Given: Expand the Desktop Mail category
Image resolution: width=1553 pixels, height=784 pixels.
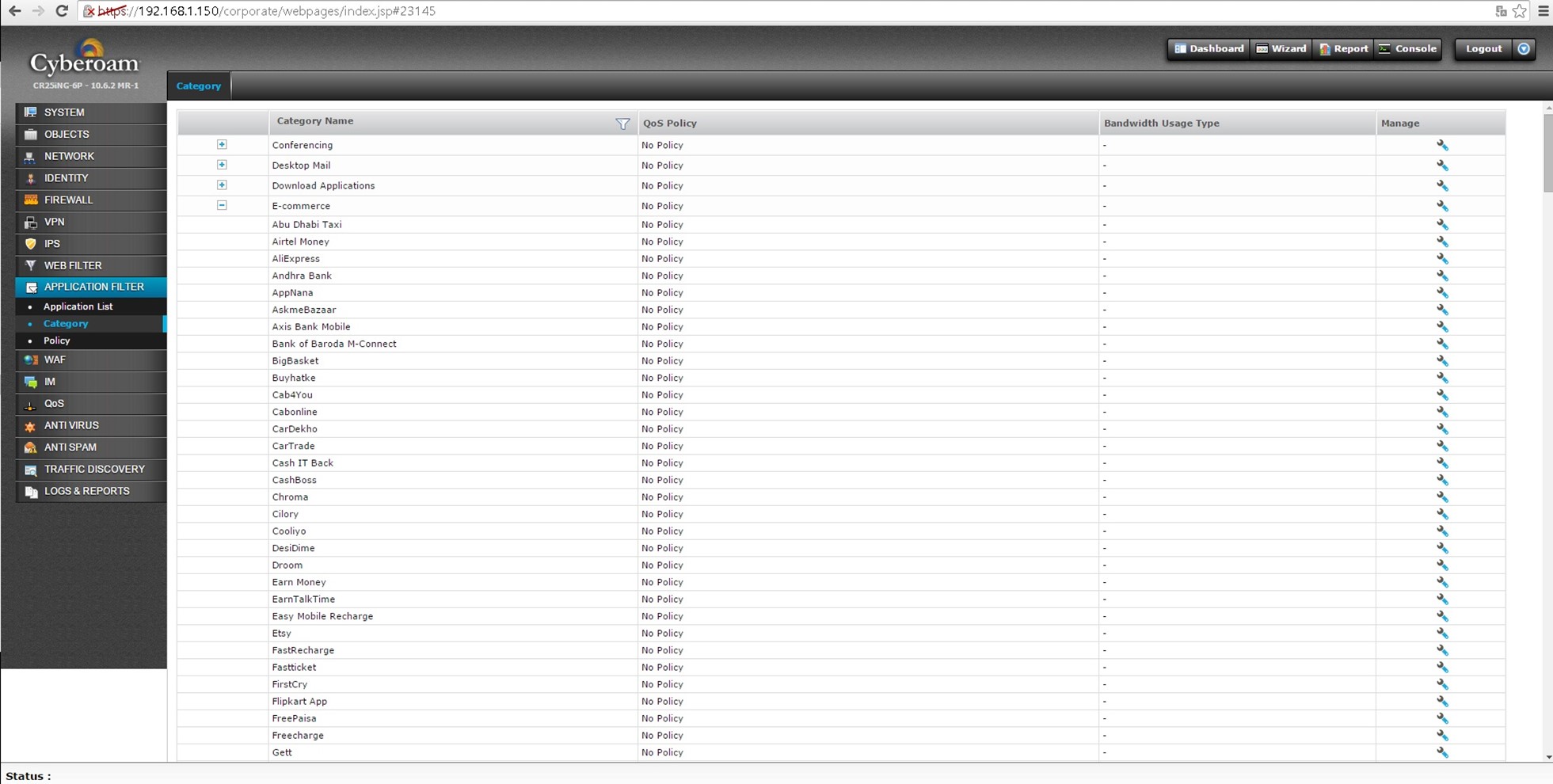Looking at the screenshot, I should point(222,165).
